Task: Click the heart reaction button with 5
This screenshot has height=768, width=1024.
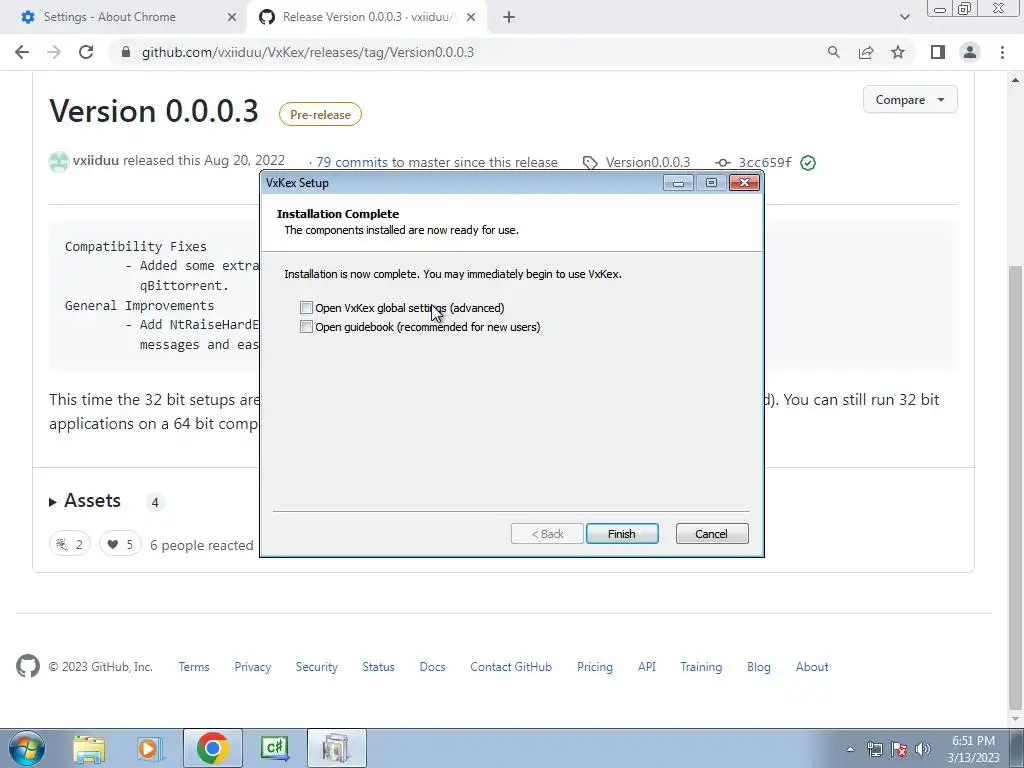Action: click(x=120, y=544)
